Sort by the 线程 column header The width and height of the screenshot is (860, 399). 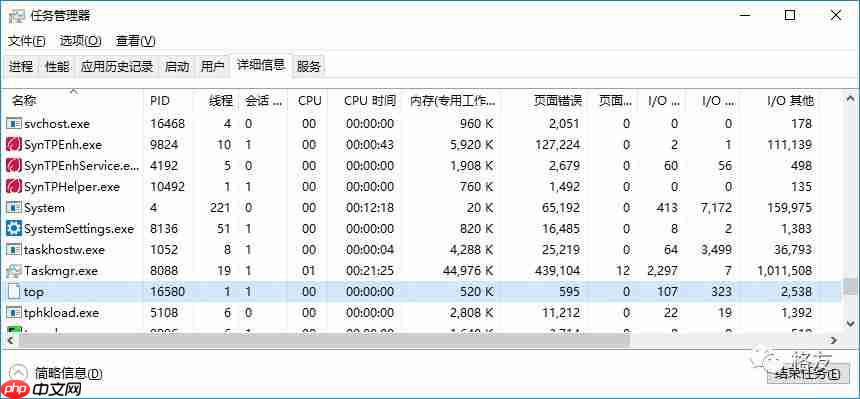click(x=216, y=100)
